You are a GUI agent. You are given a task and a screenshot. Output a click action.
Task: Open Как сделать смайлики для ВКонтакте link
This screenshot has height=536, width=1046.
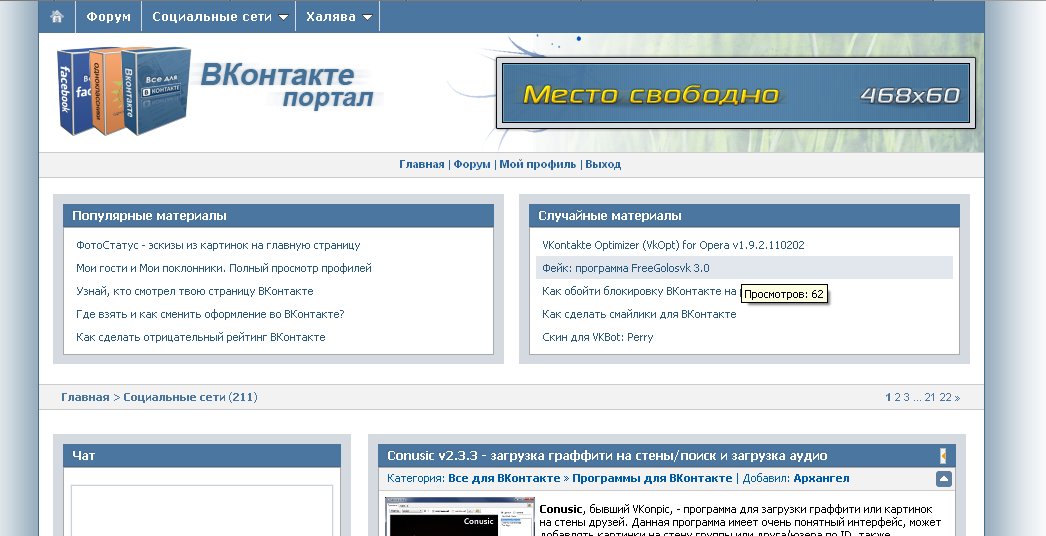pyautogui.click(x=639, y=314)
